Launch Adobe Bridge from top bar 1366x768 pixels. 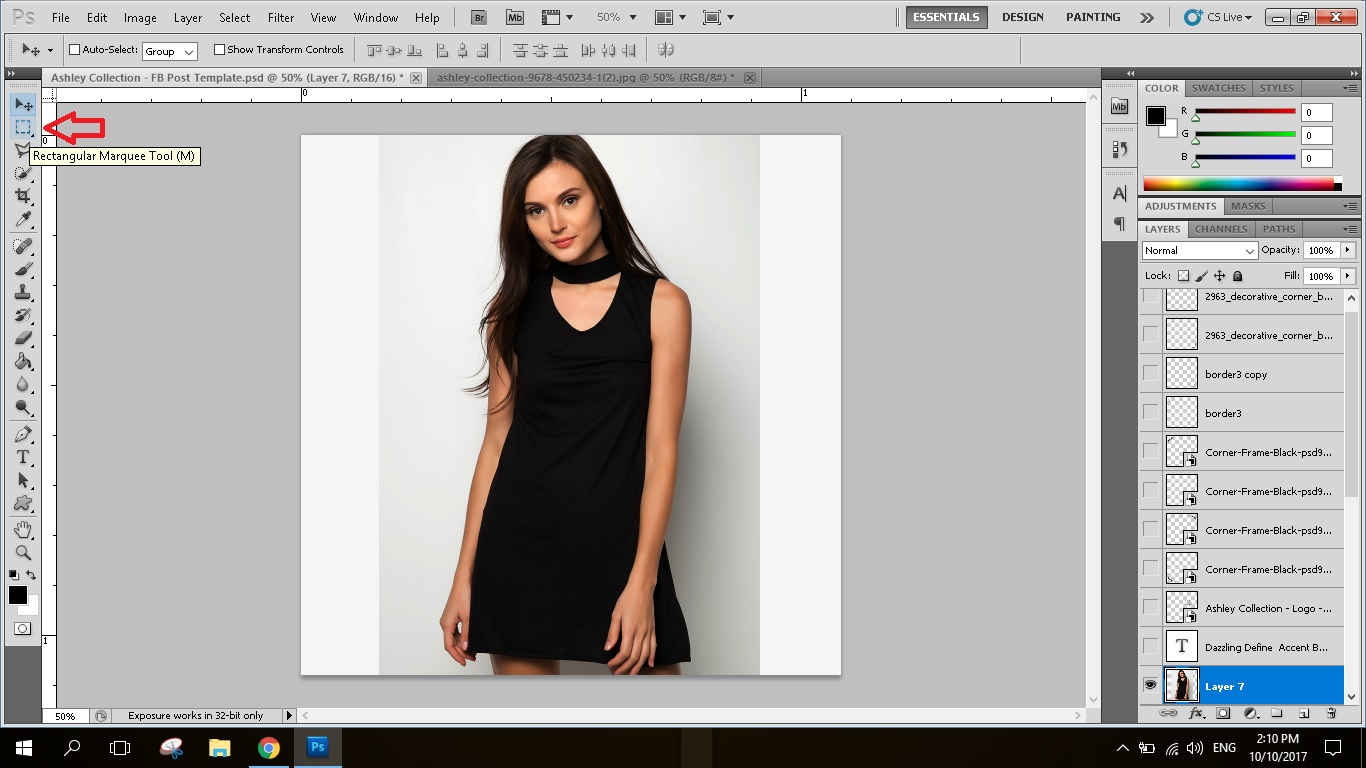[480, 17]
